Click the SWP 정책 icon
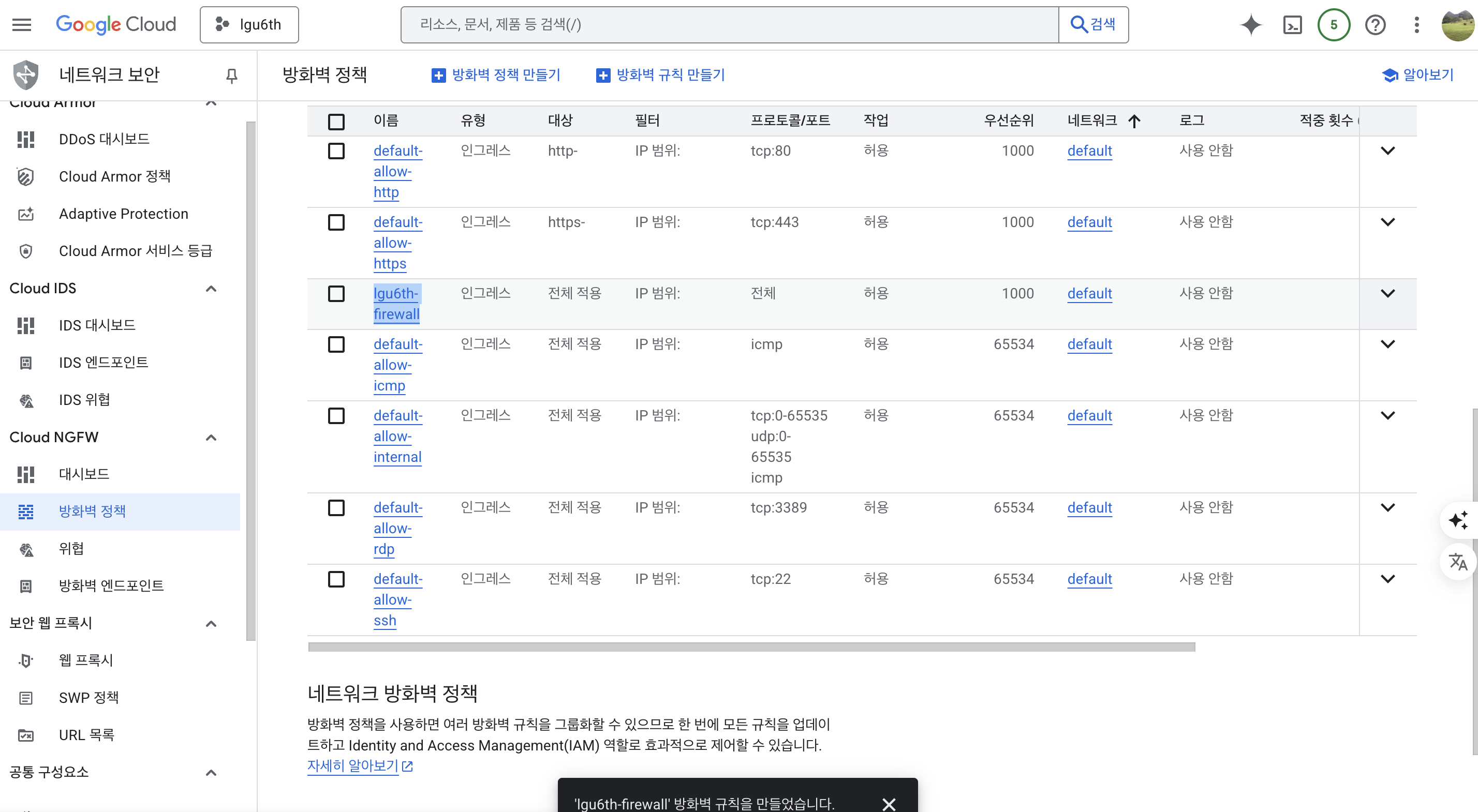1478x812 pixels. point(26,697)
